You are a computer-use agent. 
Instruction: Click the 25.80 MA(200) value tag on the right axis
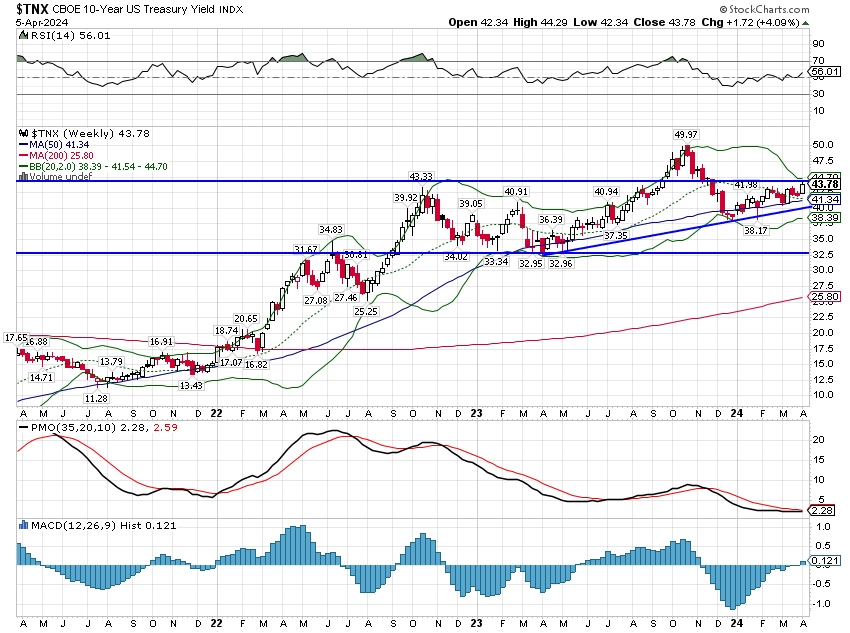(825, 296)
